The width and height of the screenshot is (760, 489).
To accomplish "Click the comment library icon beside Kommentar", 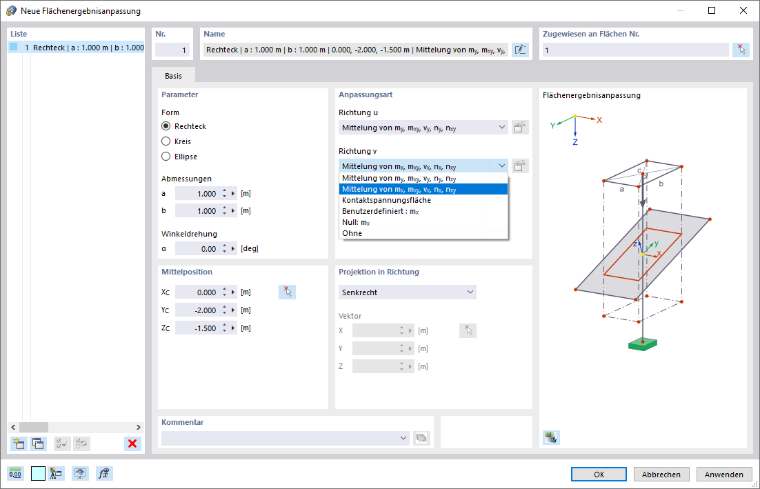I will click(x=421, y=438).
